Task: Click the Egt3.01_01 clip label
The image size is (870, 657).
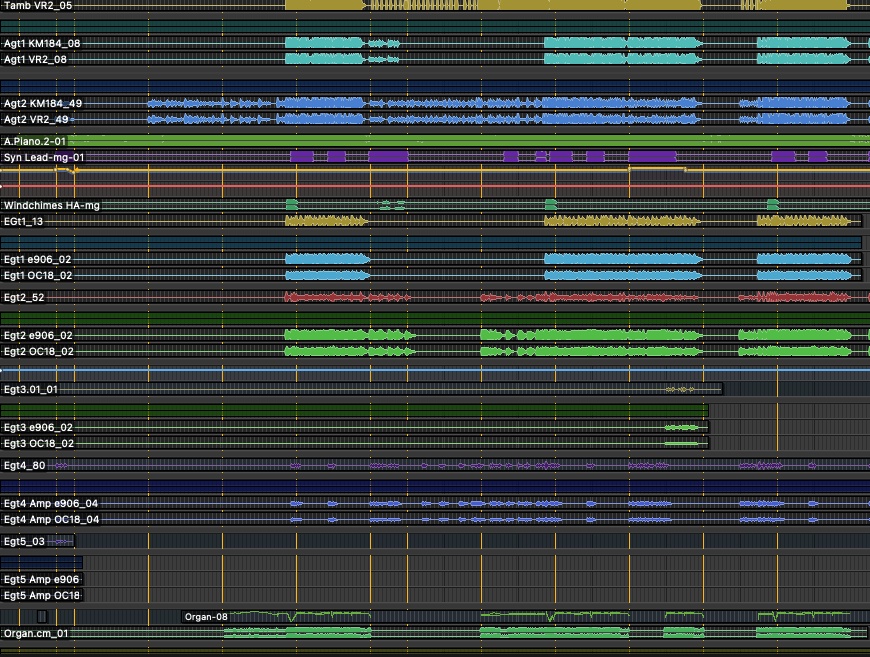Action: tap(31, 390)
